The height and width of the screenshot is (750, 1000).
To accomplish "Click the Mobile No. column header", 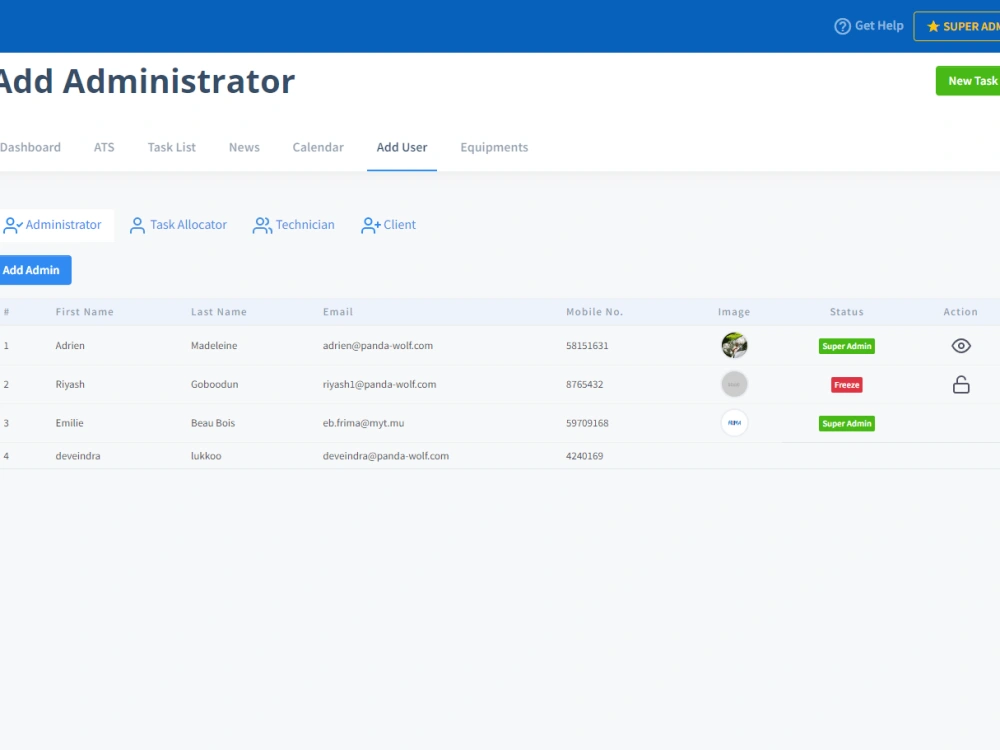I will click(594, 312).
